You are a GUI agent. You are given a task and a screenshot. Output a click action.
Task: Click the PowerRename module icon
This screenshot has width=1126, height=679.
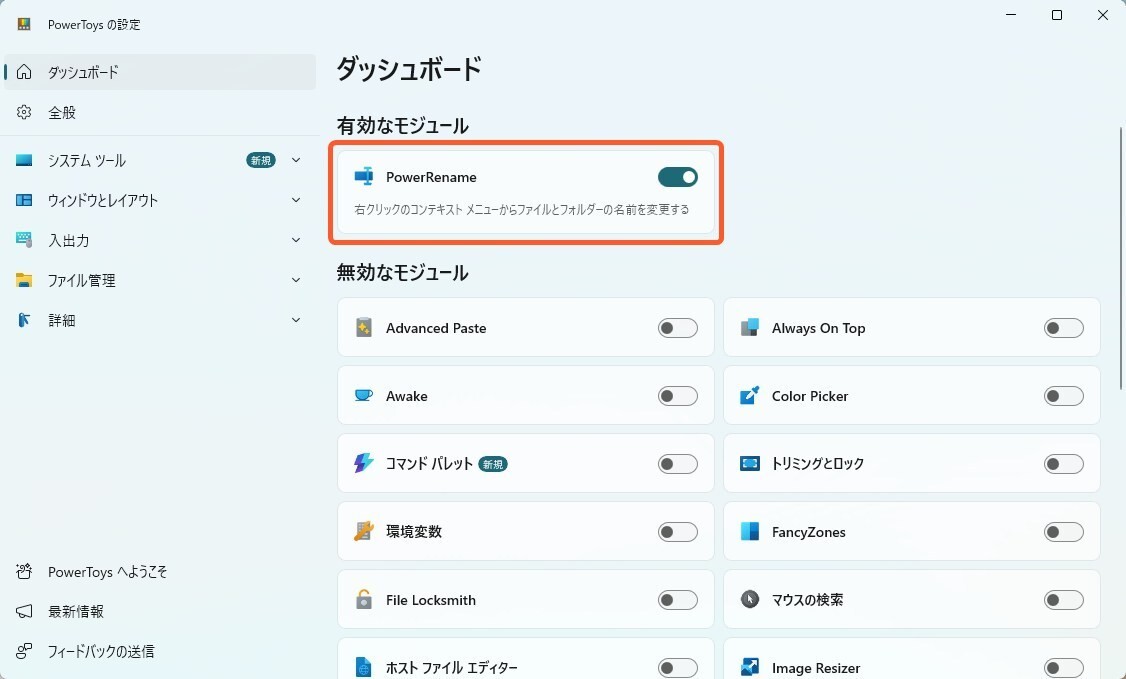363,177
